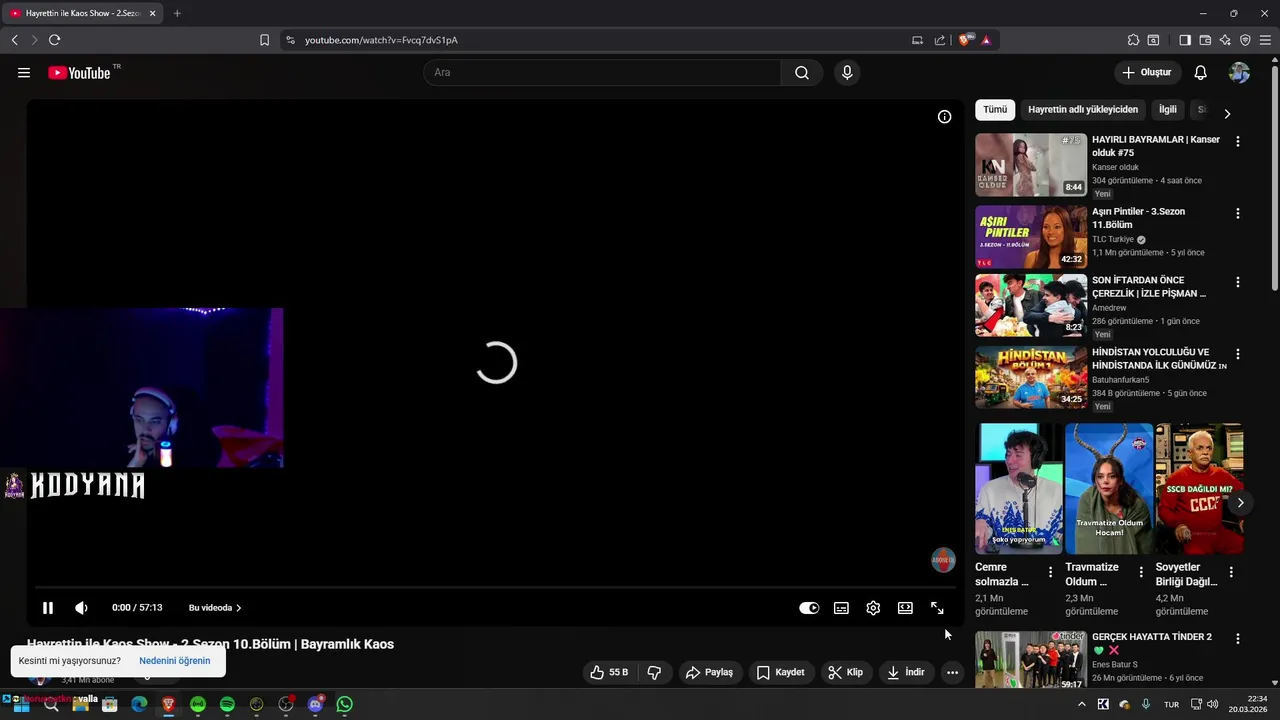The width and height of the screenshot is (1280, 720).
Task: Select Hayrettin adlı yükleyiciden chip
Action: click(x=1083, y=110)
